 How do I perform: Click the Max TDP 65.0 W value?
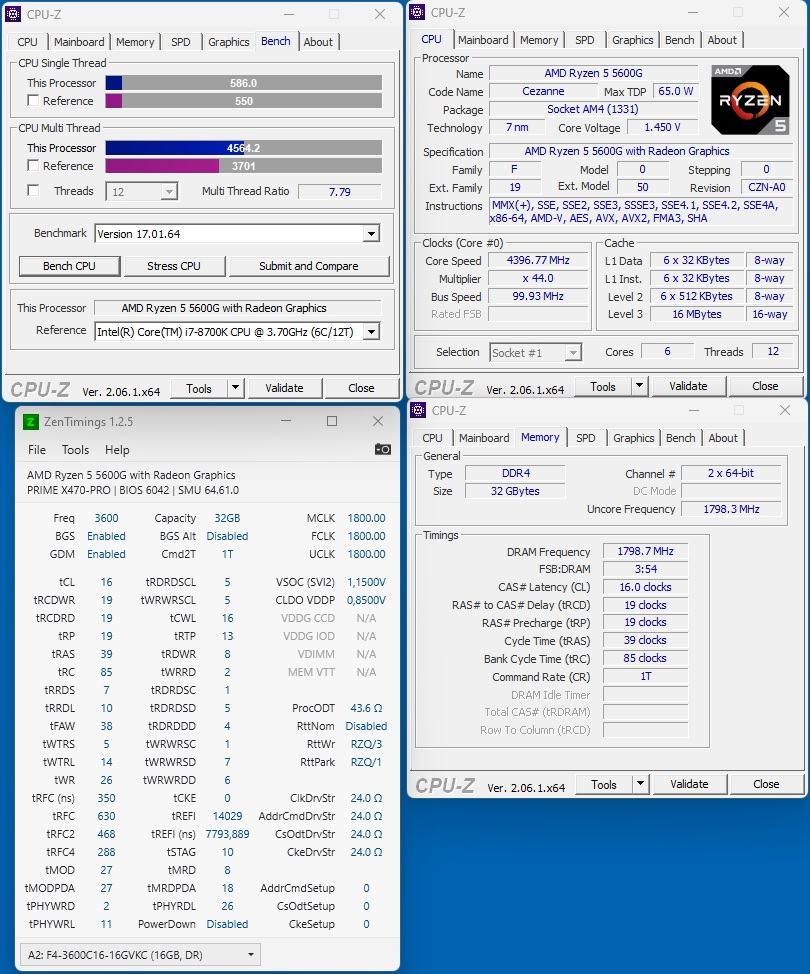pos(675,91)
